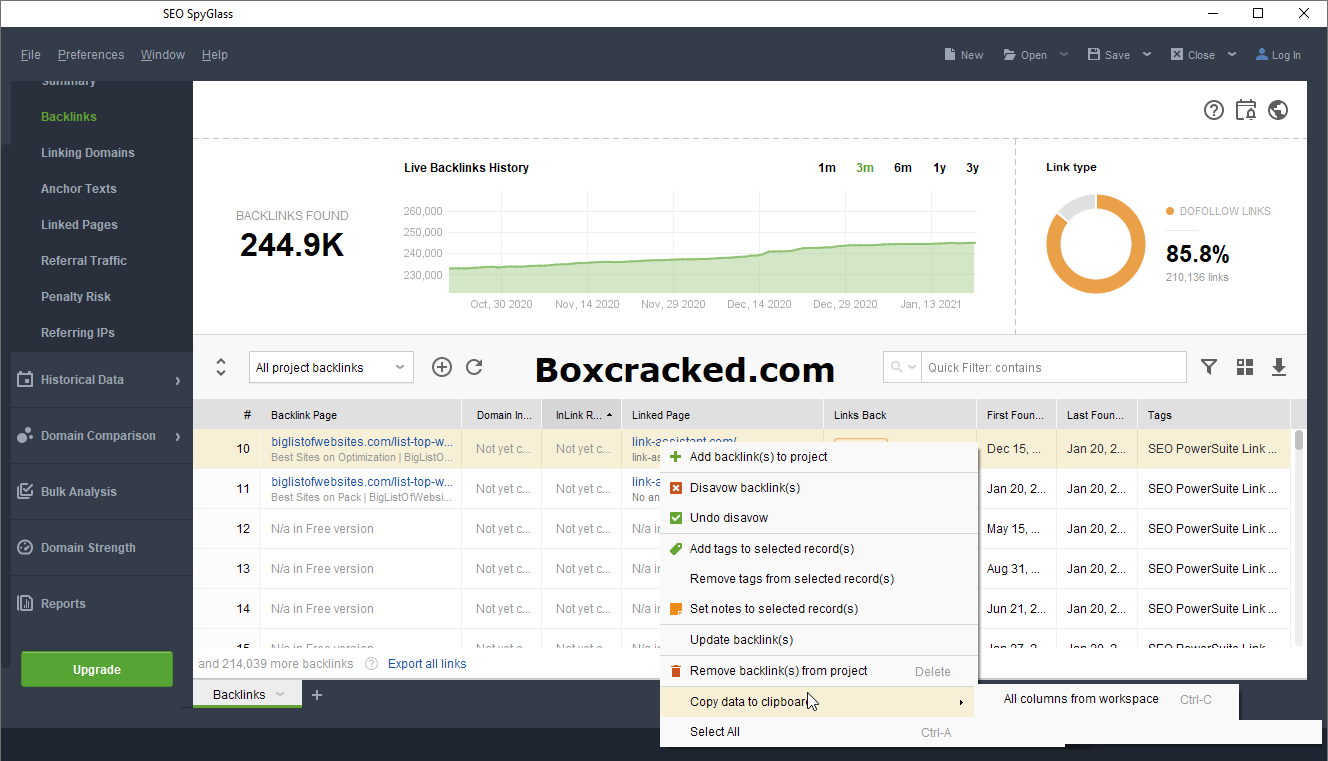Expand Domain Comparison section
Image resolution: width=1328 pixels, height=761 pixels.
point(101,436)
